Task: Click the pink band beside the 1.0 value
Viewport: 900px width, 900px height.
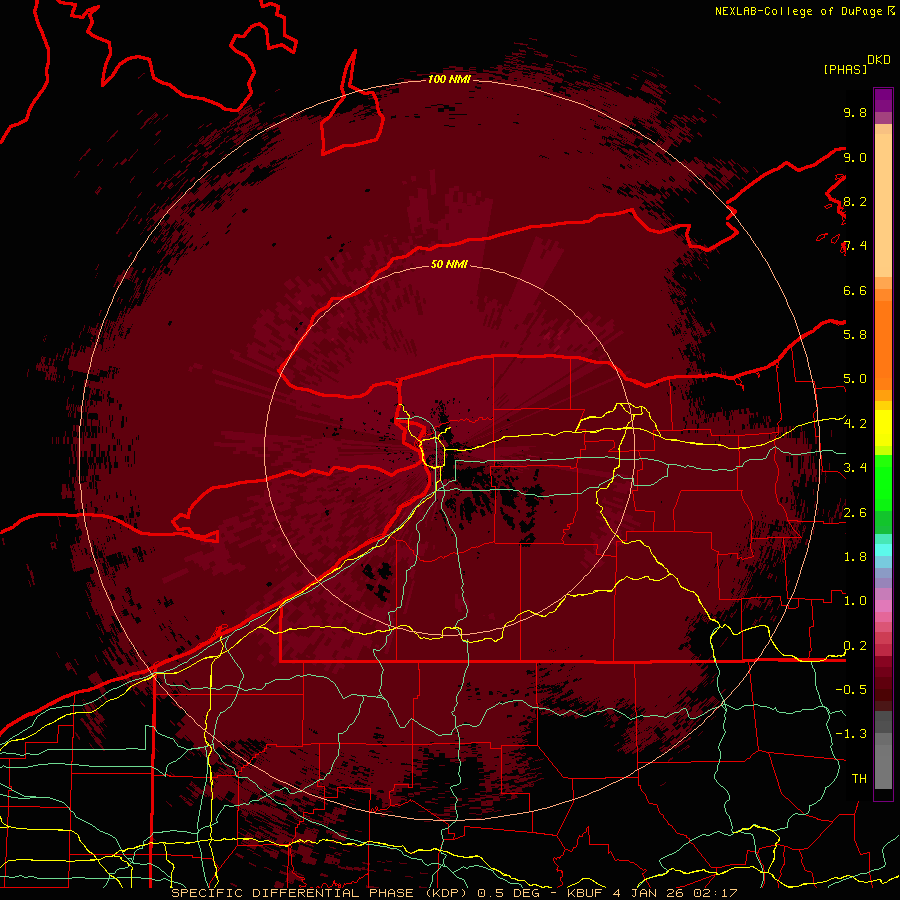Action: pos(883,606)
